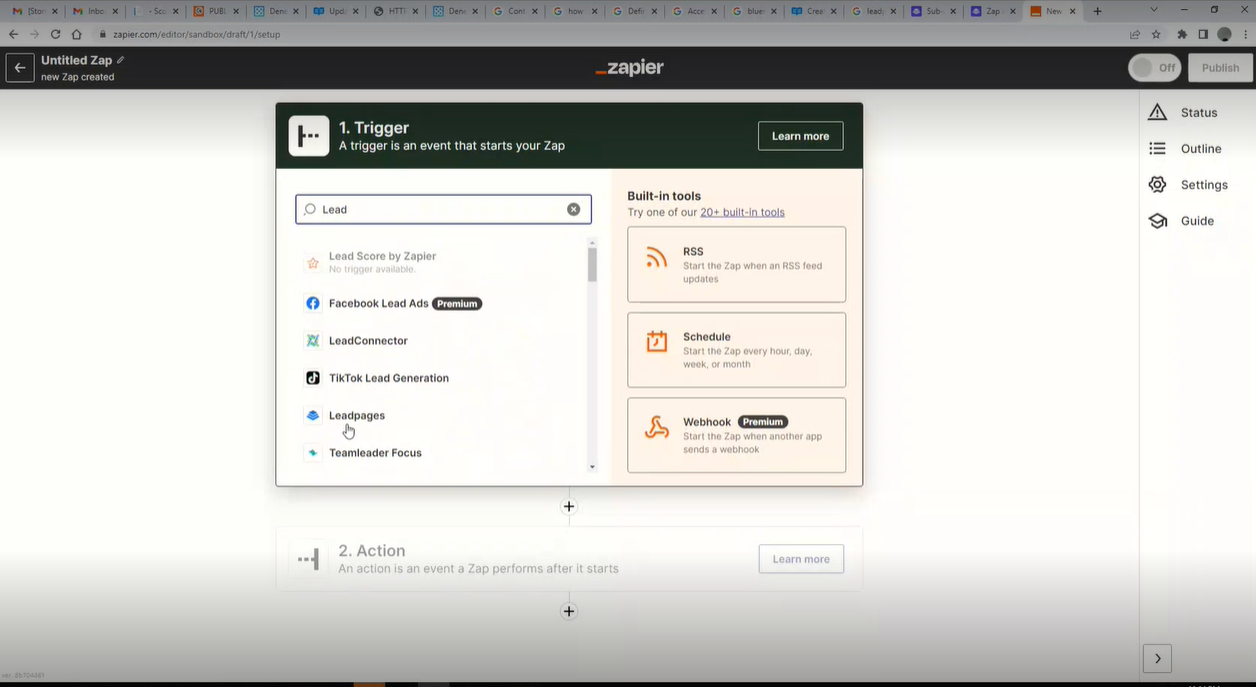Screen dimensions: 1256x687
Task: Select the Webhook built-in tool card
Action: (x=736, y=435)
